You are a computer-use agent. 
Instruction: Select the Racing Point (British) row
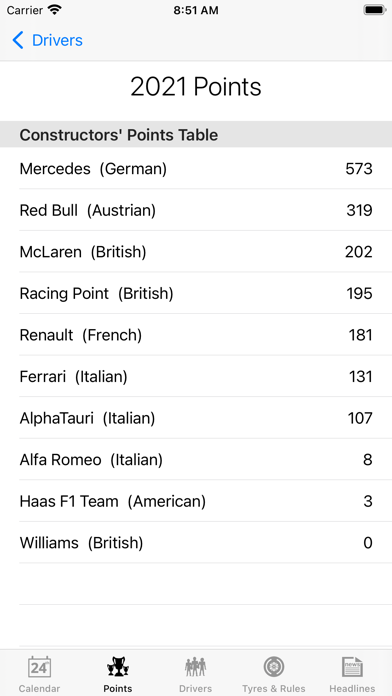tap(196, 293)
